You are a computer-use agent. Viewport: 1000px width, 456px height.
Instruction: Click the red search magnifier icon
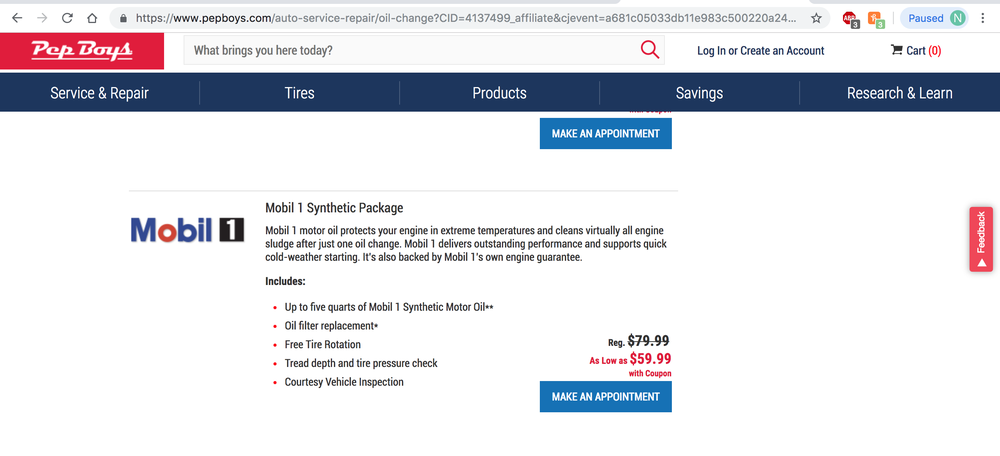pos(649,50)
